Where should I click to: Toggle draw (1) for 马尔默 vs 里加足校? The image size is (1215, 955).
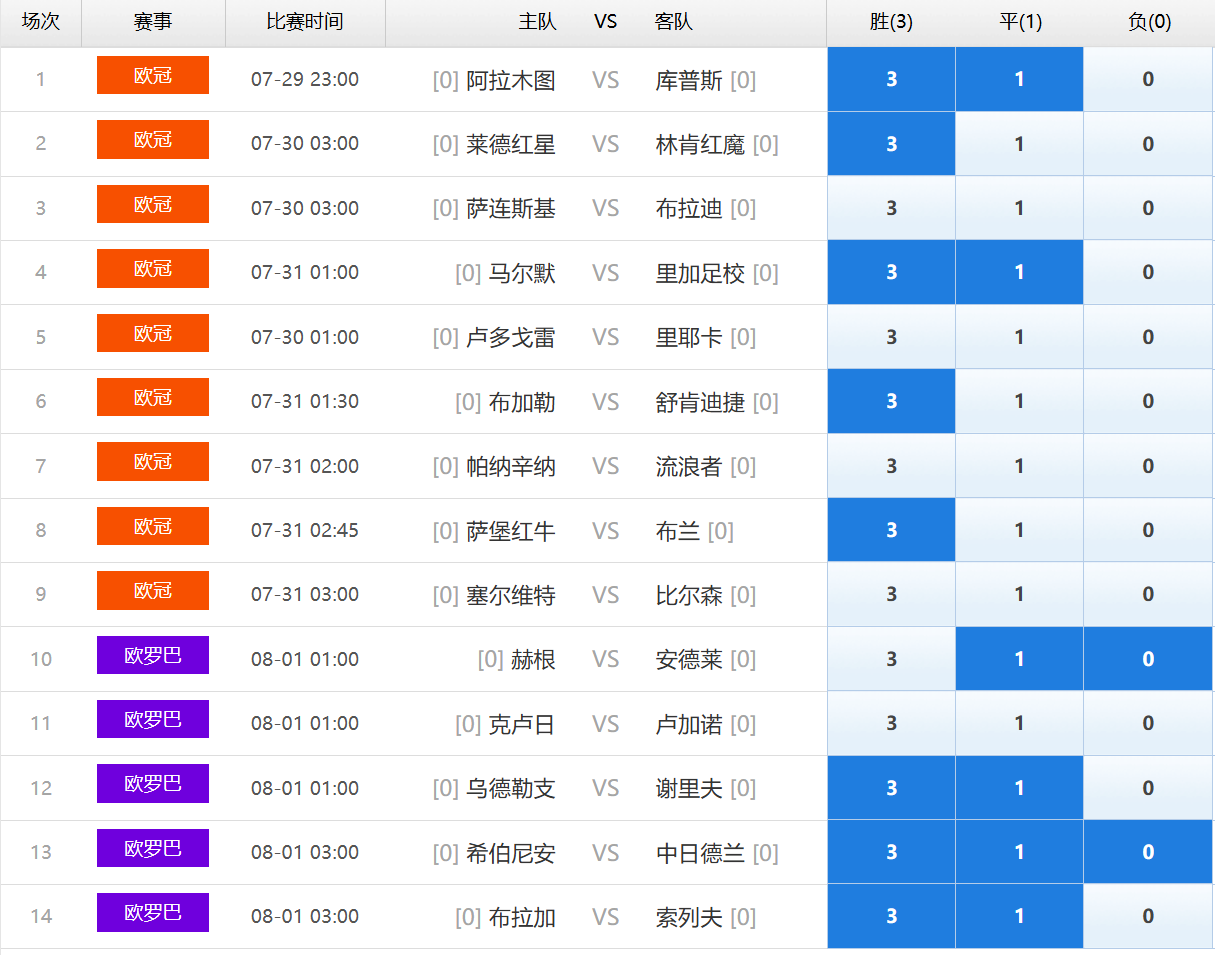click(1019, 273)
